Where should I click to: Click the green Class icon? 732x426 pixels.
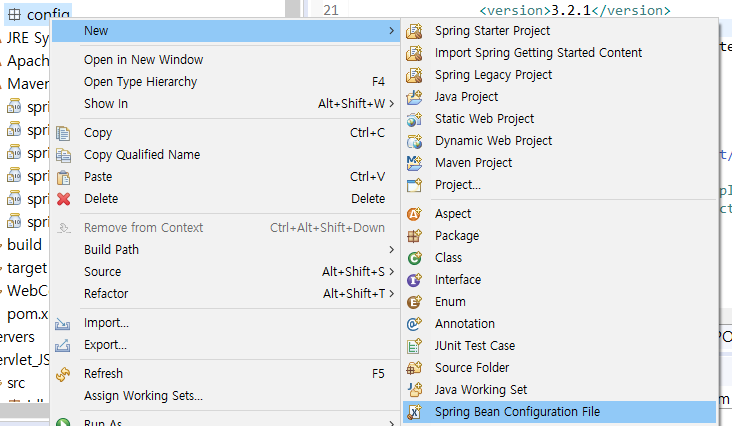414,258
